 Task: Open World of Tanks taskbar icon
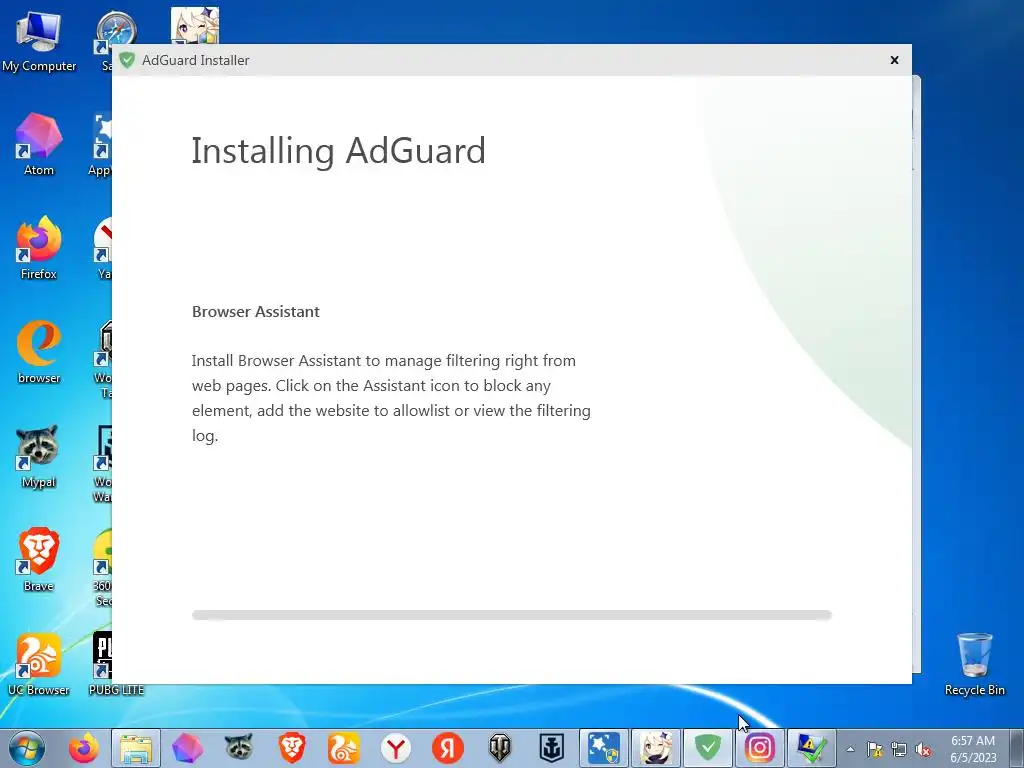pos(500,748)
